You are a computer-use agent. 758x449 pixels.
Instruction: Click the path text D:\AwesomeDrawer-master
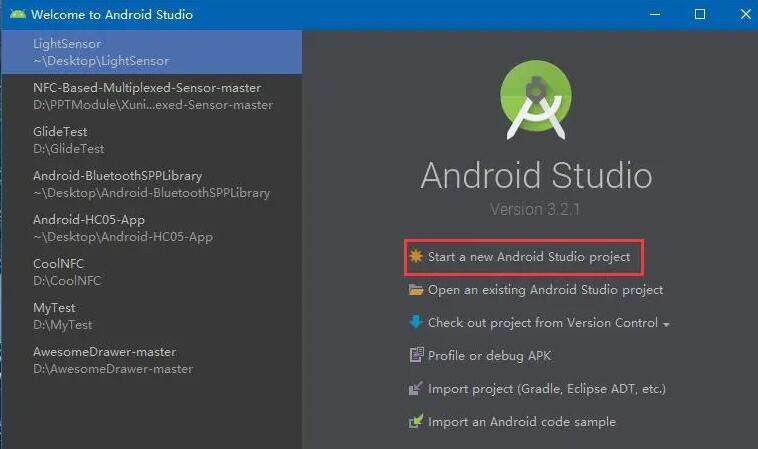pos(113,369)
